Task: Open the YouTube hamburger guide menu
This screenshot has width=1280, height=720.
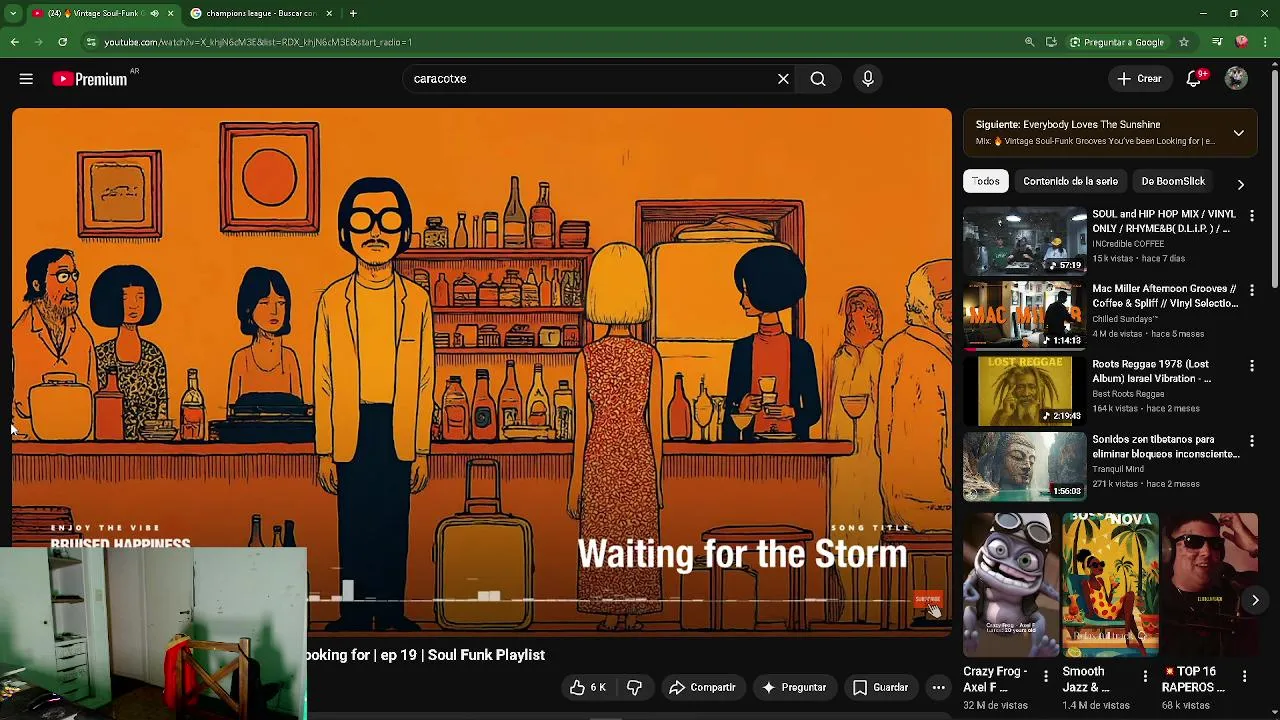Action: click(26, 79)
